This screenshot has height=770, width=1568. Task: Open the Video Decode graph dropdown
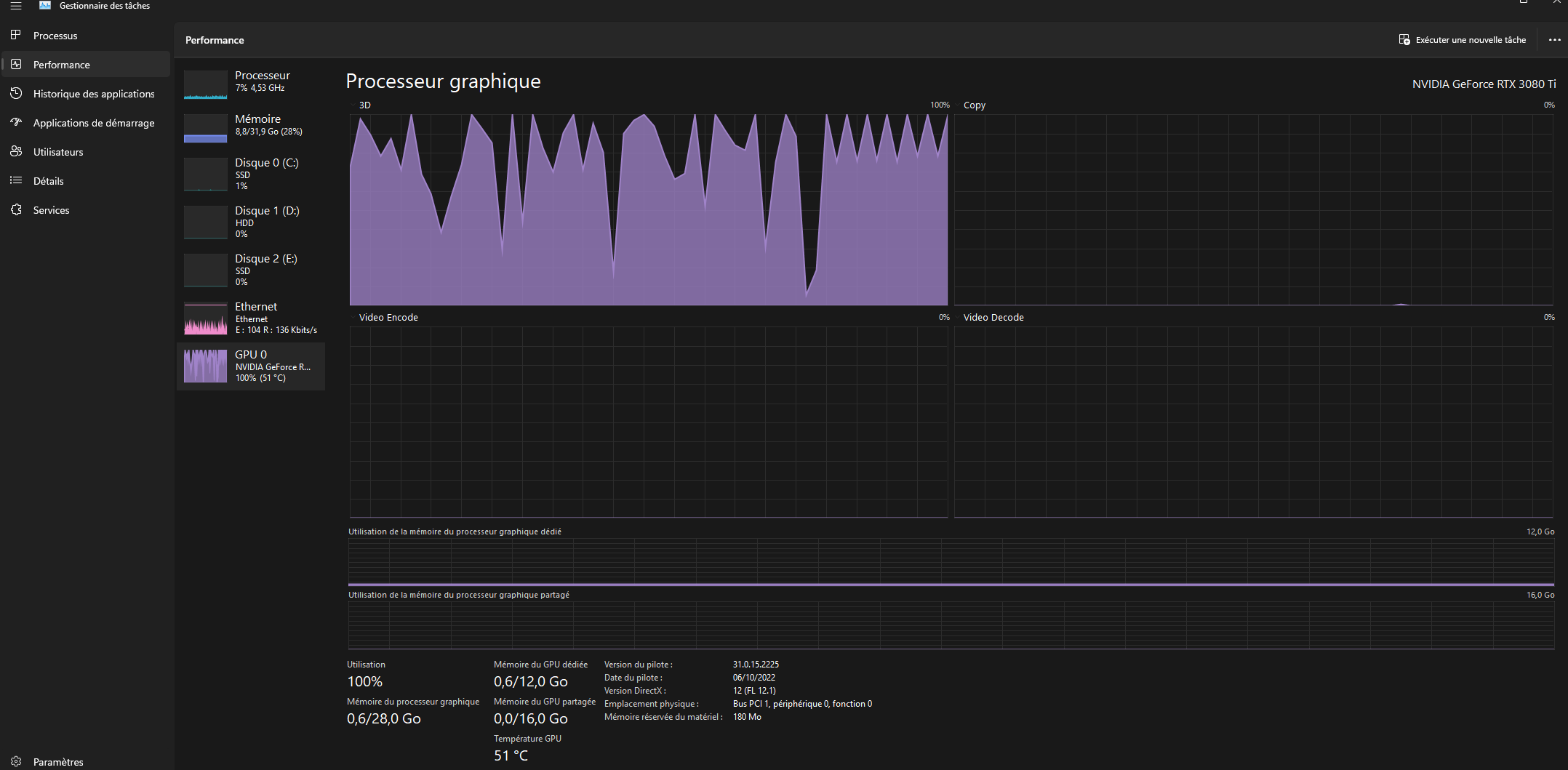click(x=959, y=318)
